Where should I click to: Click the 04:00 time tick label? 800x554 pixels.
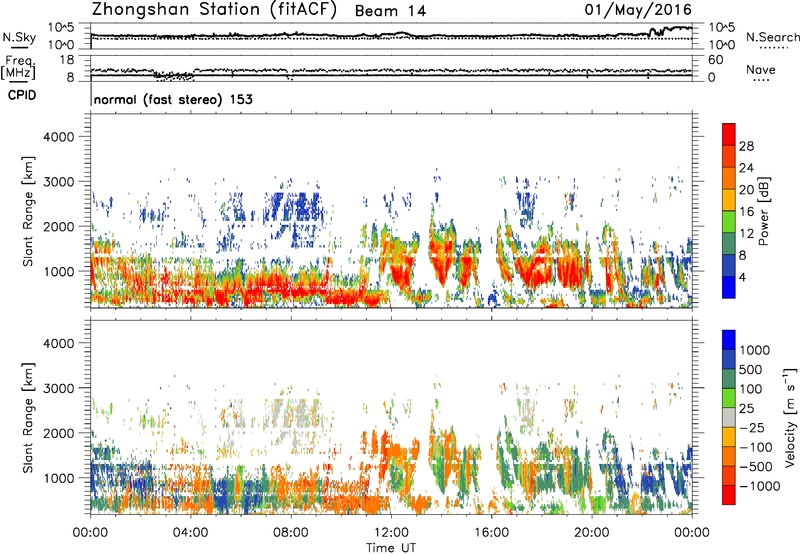tap(190, 533)
